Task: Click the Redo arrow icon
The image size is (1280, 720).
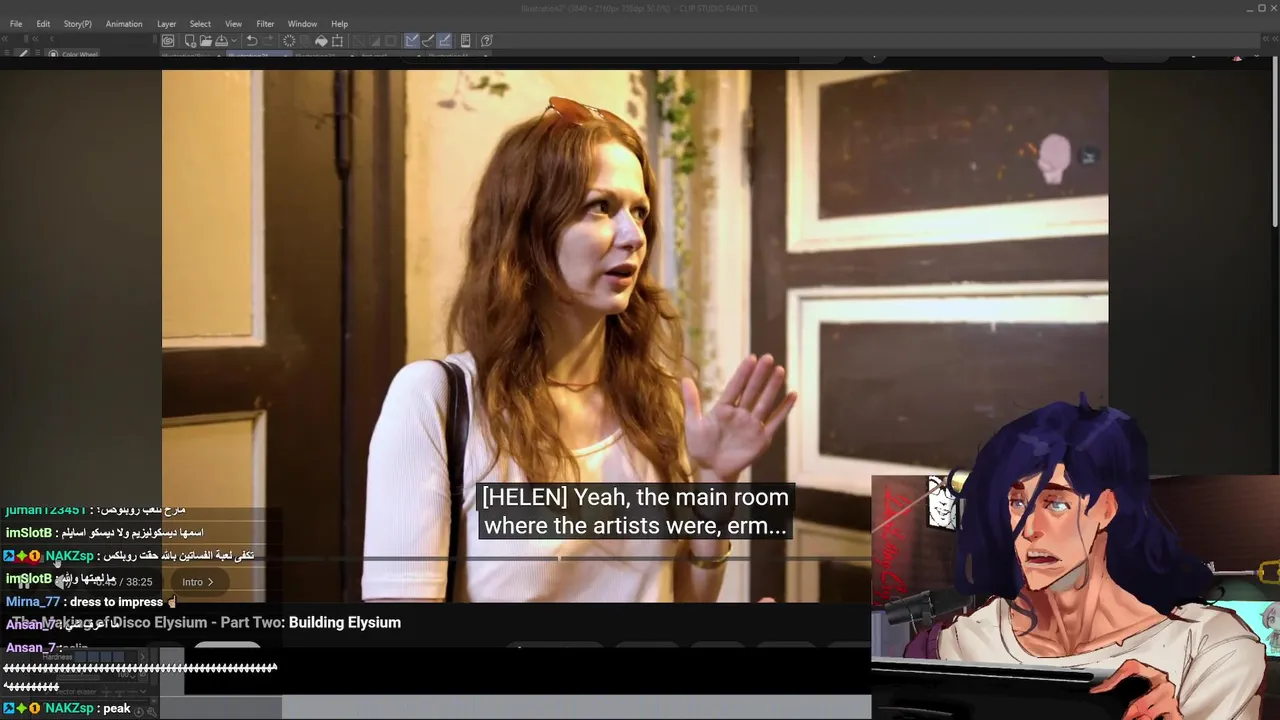Action: (269, 41)
